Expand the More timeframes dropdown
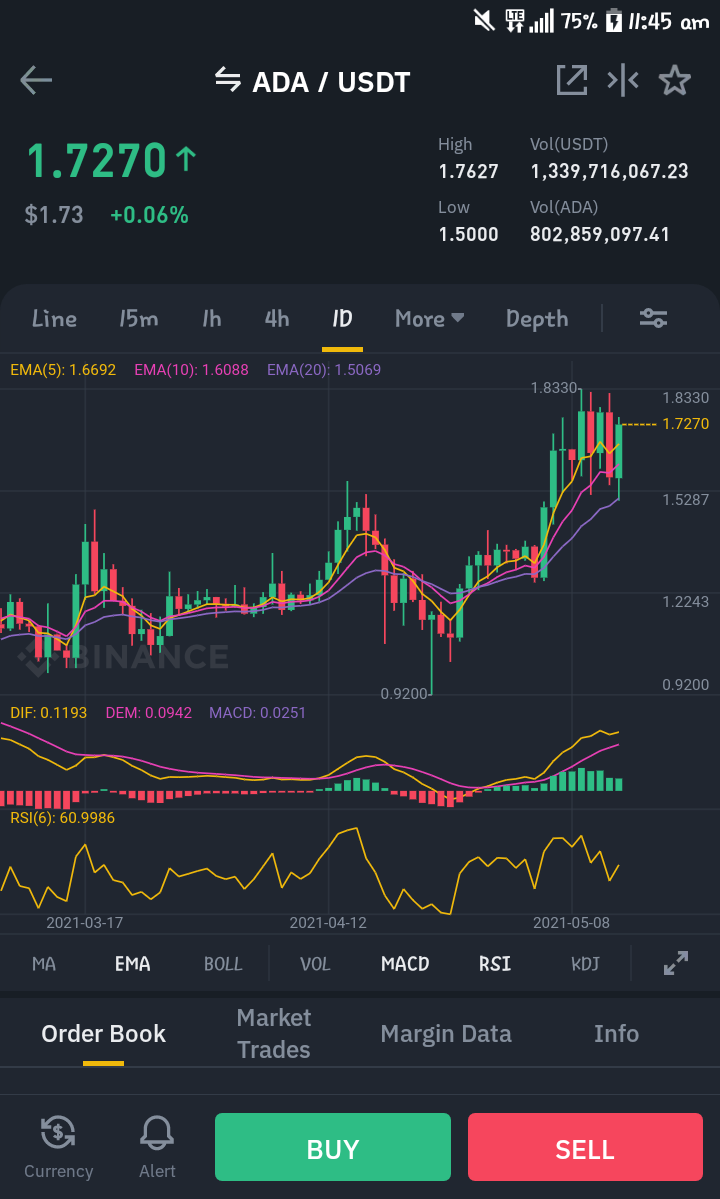The image size is (720, 1199). 430,318
